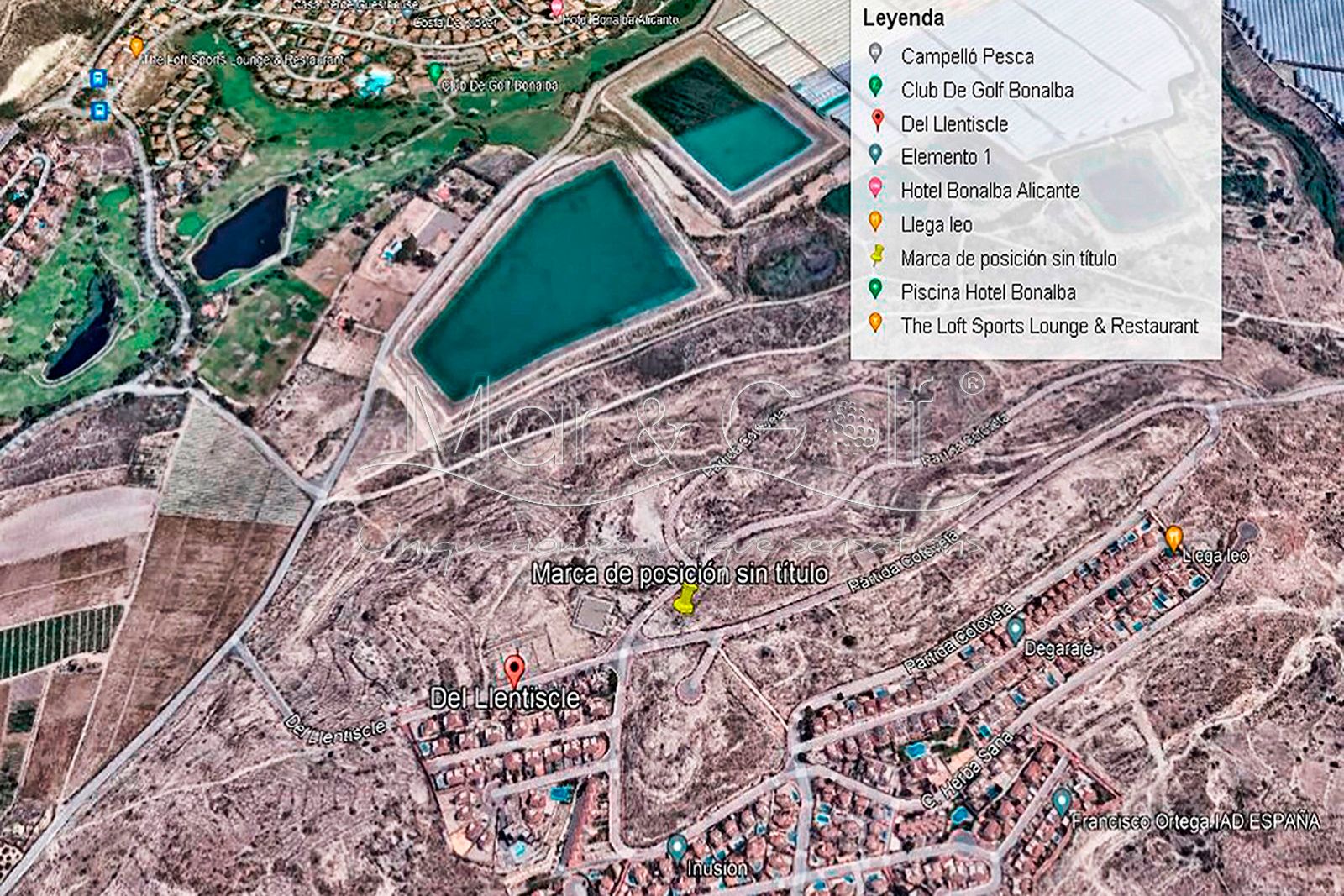
Task: Click the C. Herba Sana street label
Action: [x=967, y=769]
